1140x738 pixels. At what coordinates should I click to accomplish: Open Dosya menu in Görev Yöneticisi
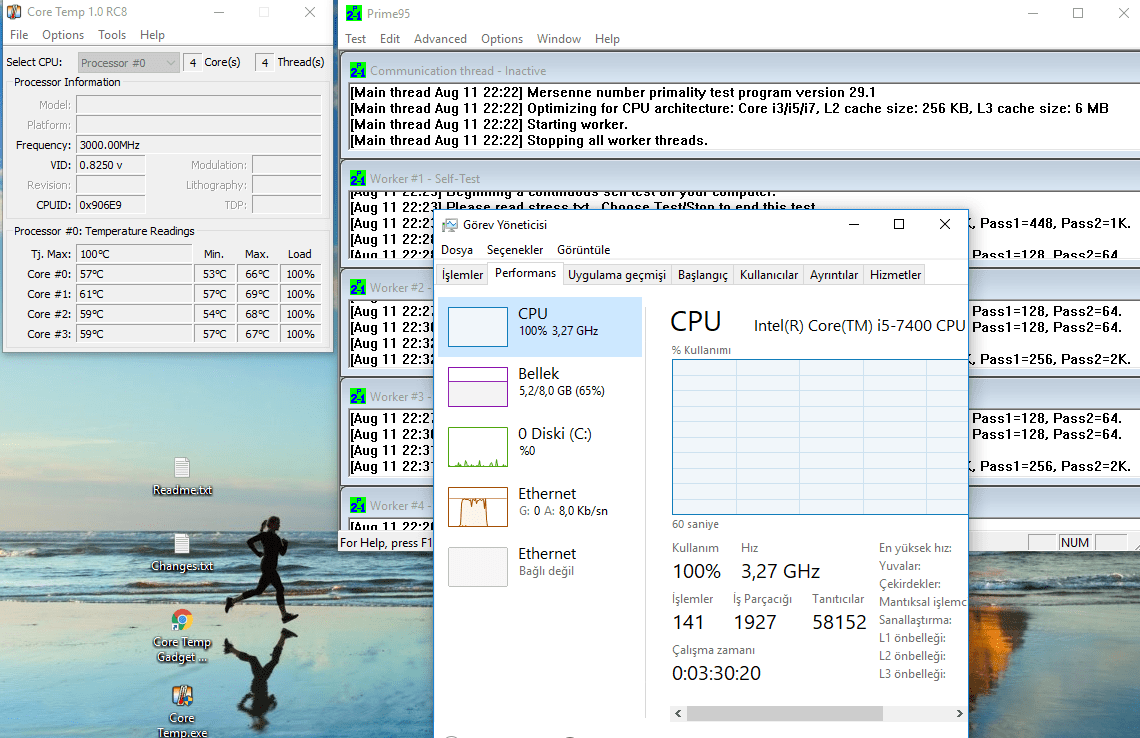click(x=457, y=249)
